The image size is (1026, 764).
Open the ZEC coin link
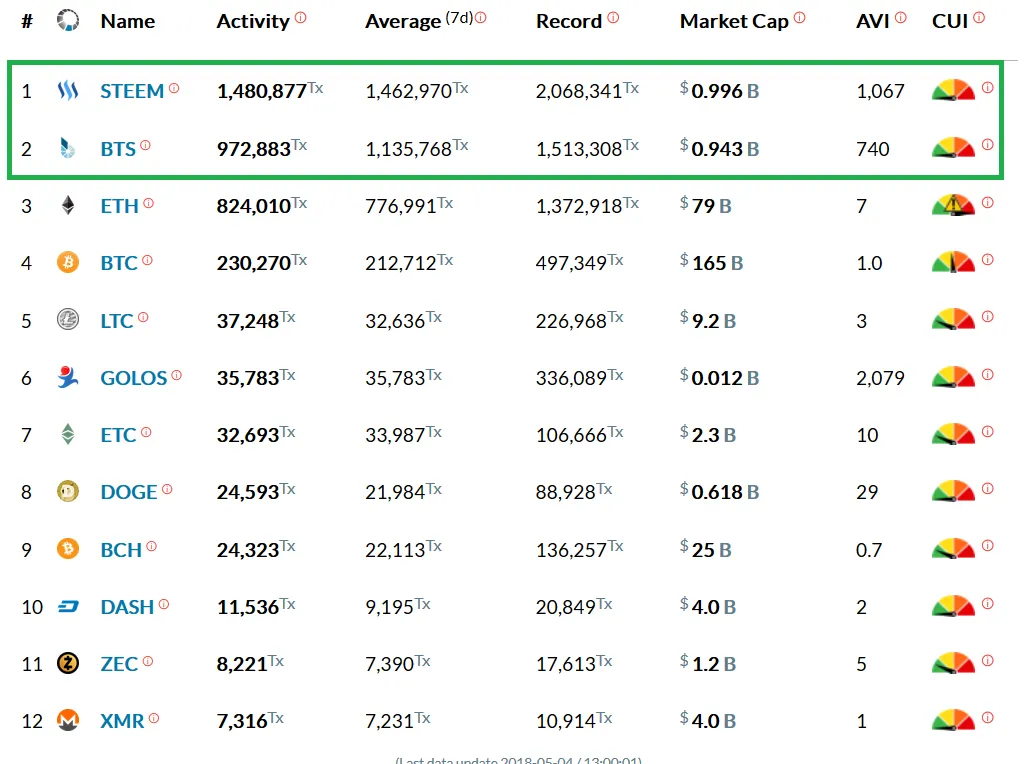click(119, 664)
